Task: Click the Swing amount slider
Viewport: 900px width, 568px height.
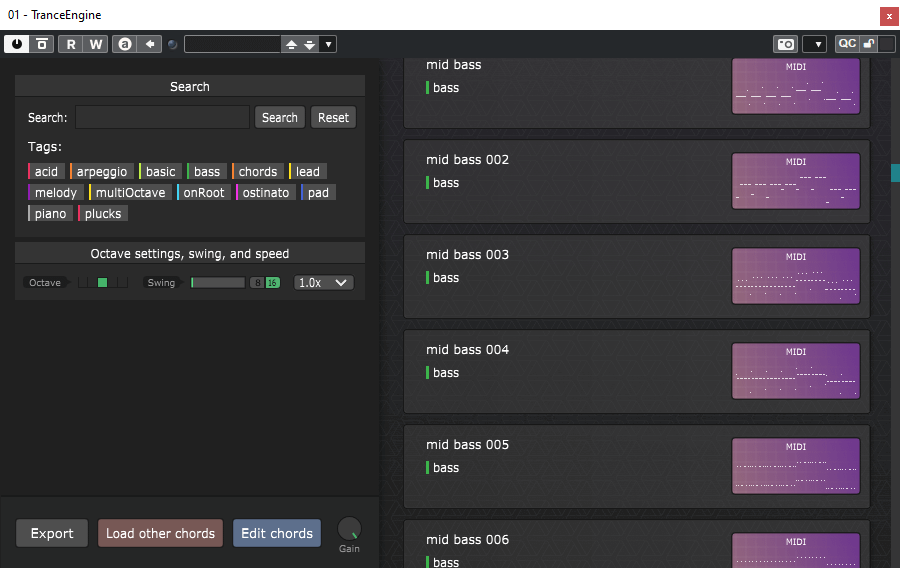Action: click(218, 282)
